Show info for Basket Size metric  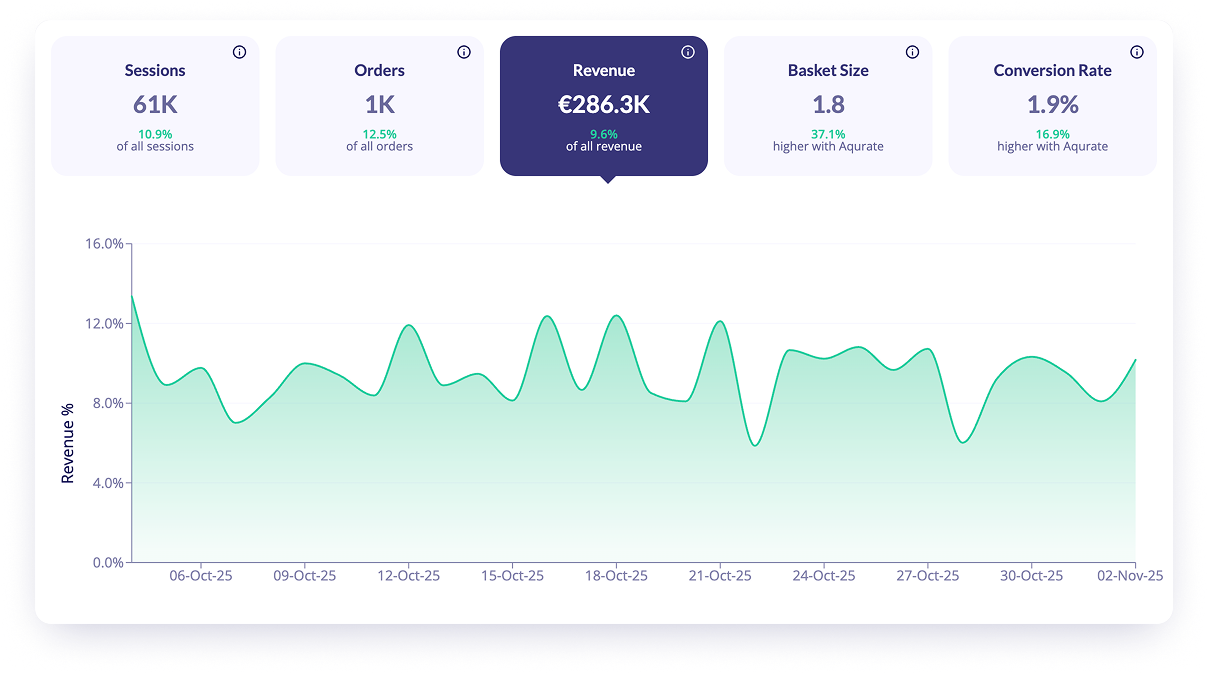point(912,52)
